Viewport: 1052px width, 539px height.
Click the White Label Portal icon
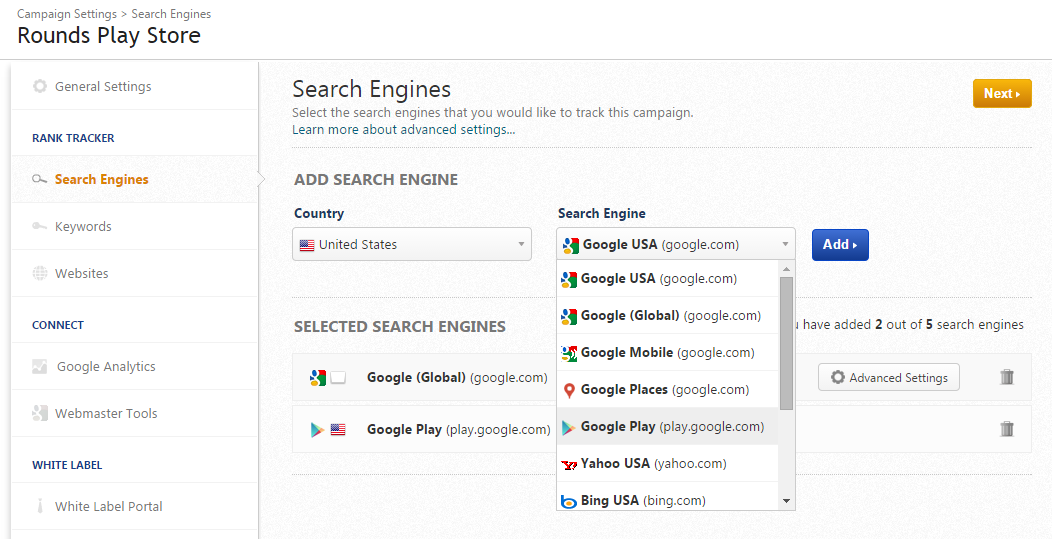(x=40, y=506)
